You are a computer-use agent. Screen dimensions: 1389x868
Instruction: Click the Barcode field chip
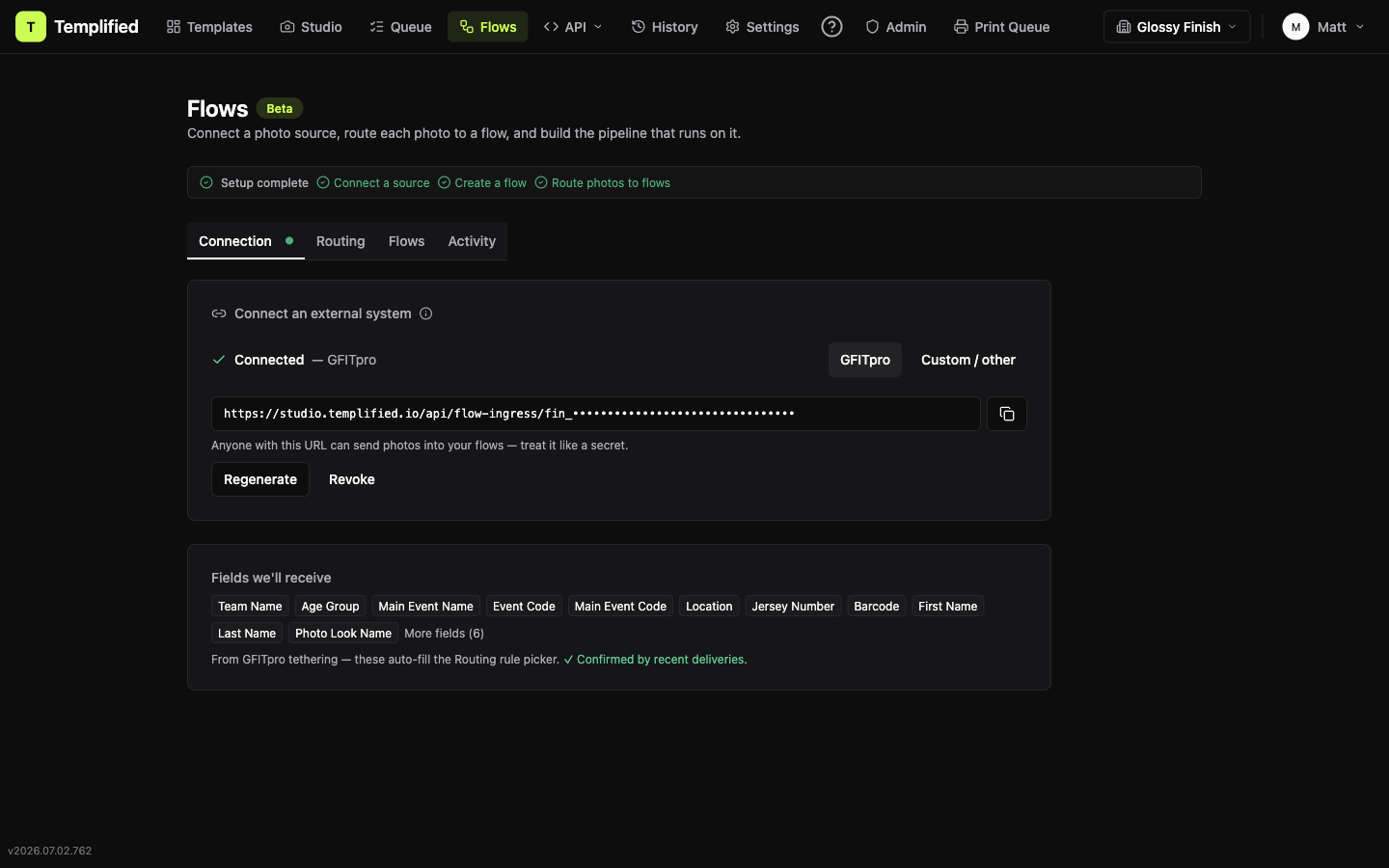[x=877, y=607]
